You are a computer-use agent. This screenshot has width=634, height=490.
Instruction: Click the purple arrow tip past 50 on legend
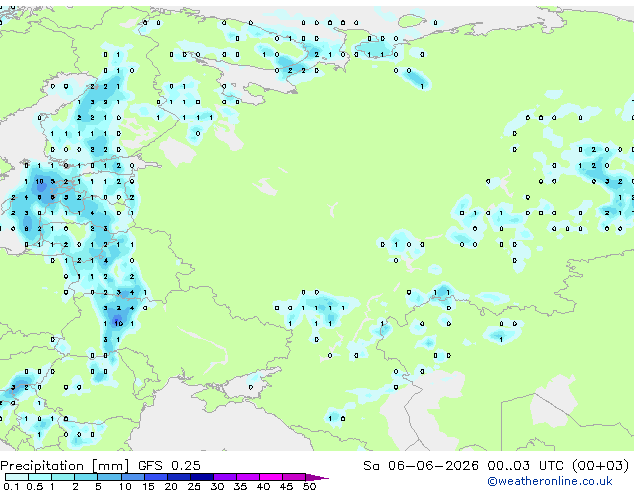point(317,477)
